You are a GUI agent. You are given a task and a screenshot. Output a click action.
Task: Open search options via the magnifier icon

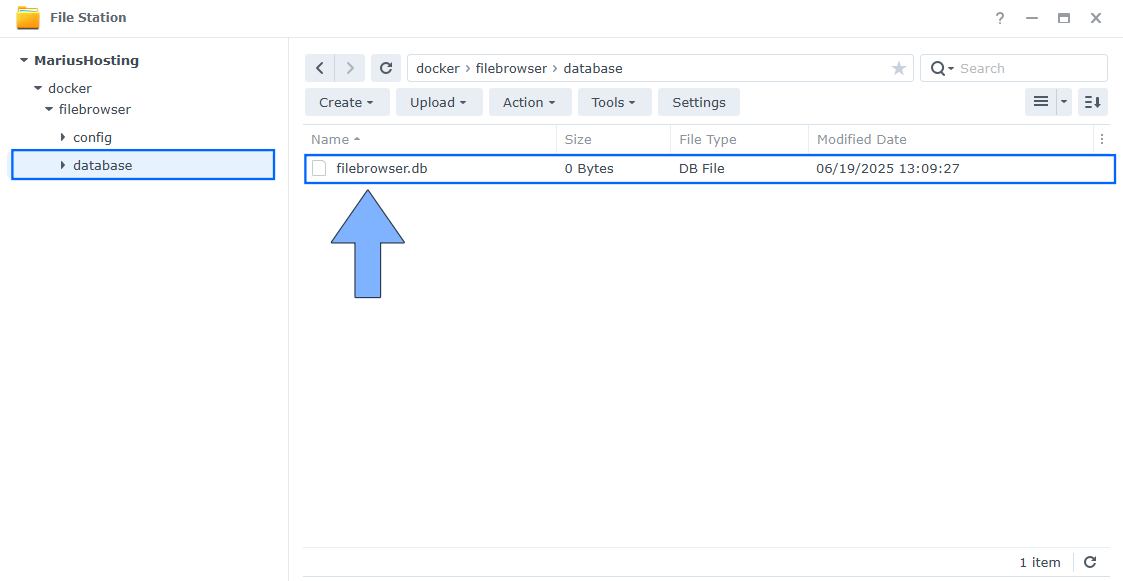(941, 69)
